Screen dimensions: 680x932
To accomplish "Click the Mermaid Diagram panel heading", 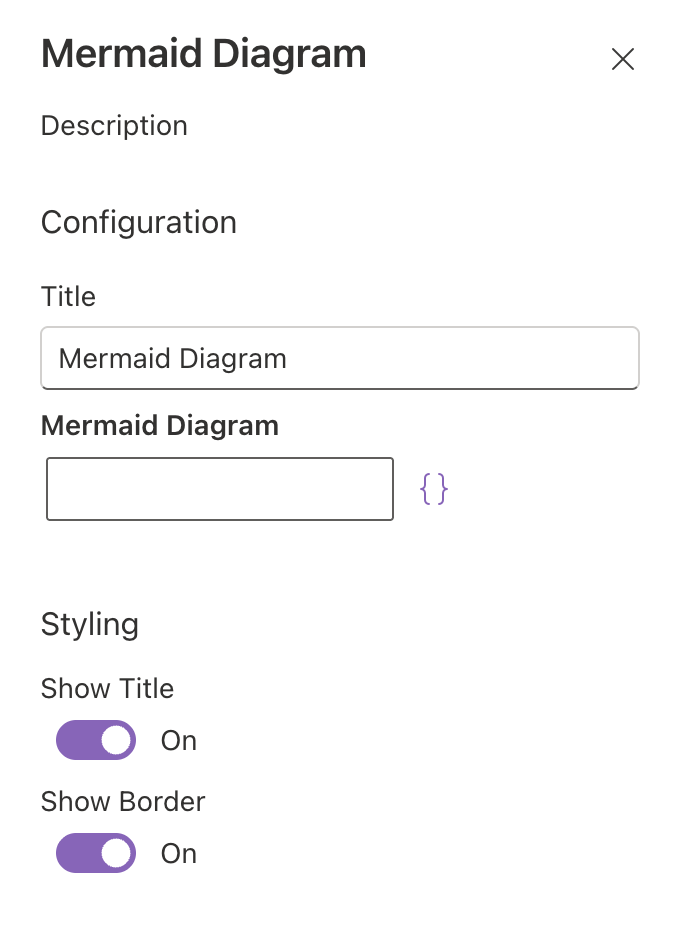I will pyautogui.click(x=203, y=54).
